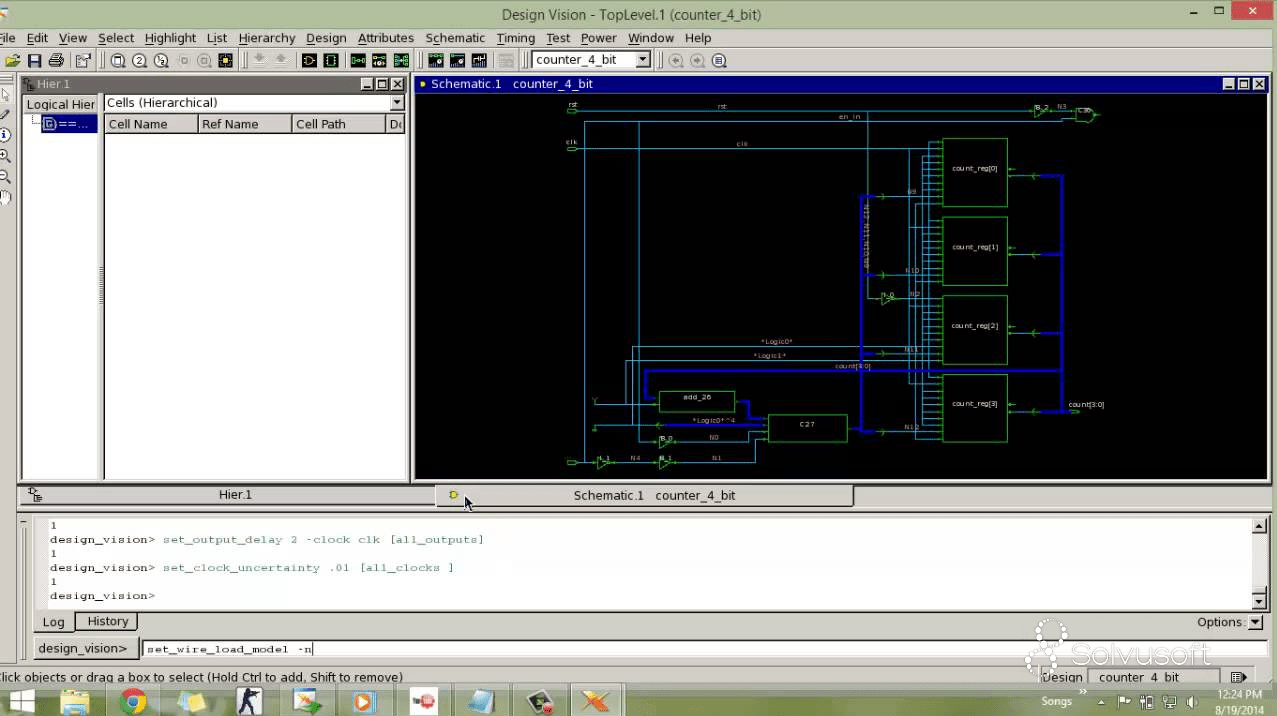Click the taskbar clock showing 12:24 PM
1277x716 pixels.
[x=1240, y=701]
